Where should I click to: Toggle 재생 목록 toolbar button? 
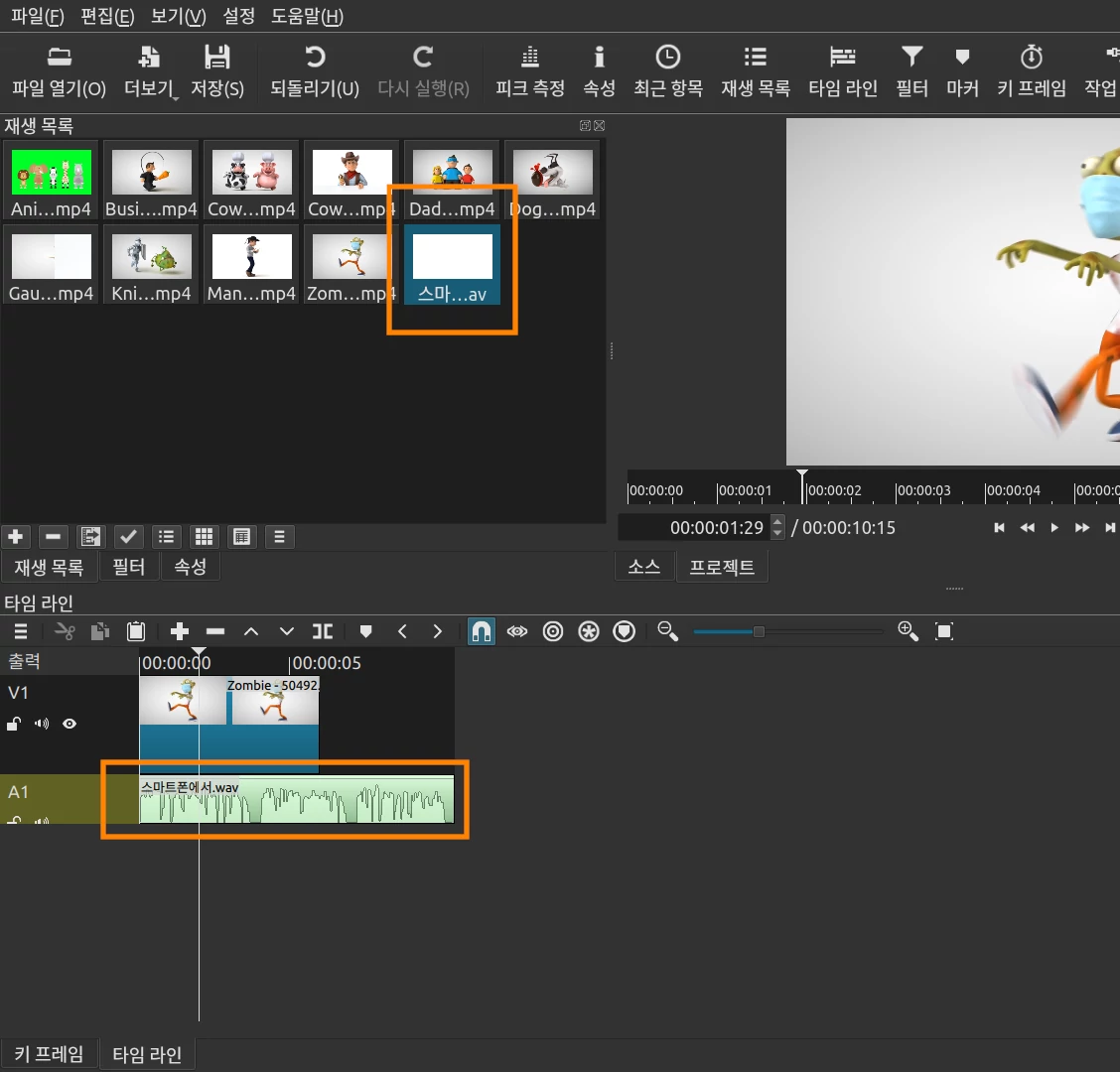coord(755,72)
